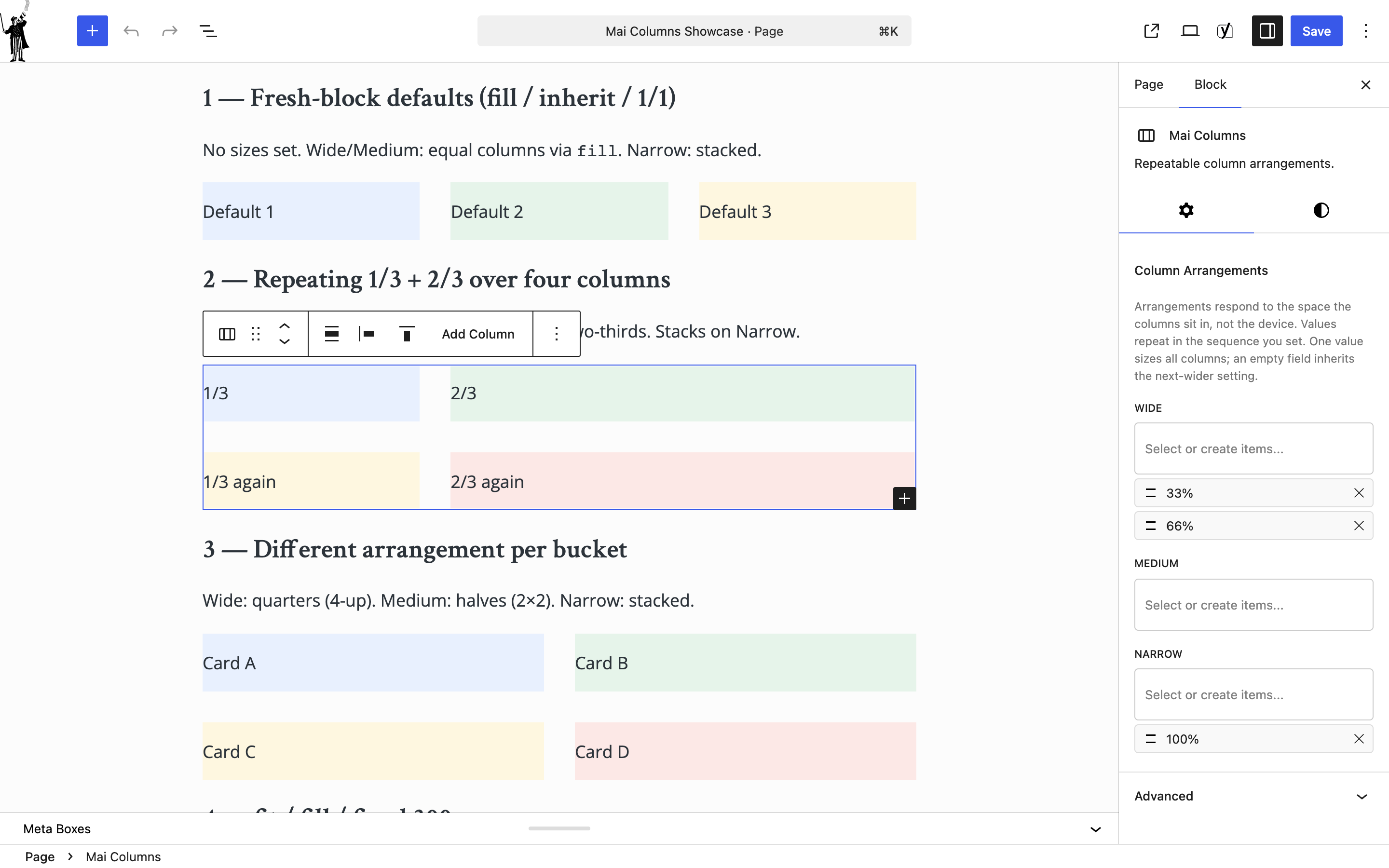The width and height of the screenshot is (1389, 868).
Task: Open the editor options menu
Action: click(x=1365, y=31)
